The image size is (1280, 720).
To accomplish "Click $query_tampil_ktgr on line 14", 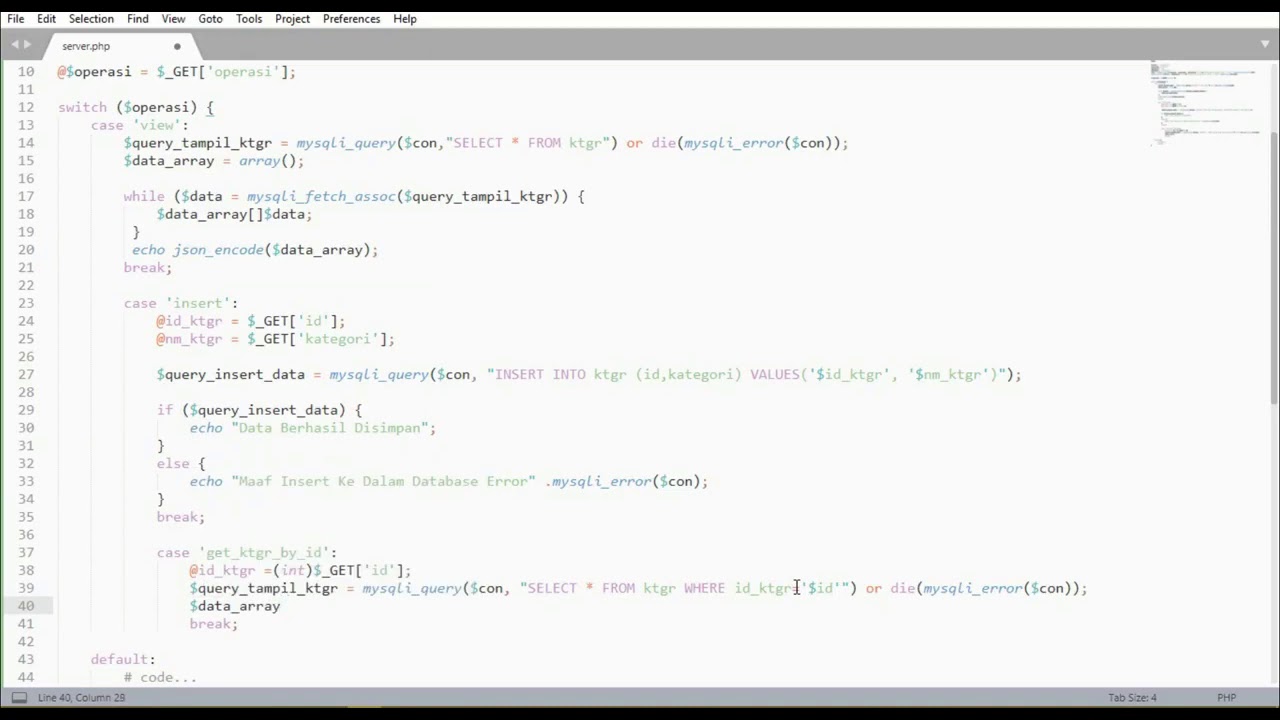I will (198, 143).
